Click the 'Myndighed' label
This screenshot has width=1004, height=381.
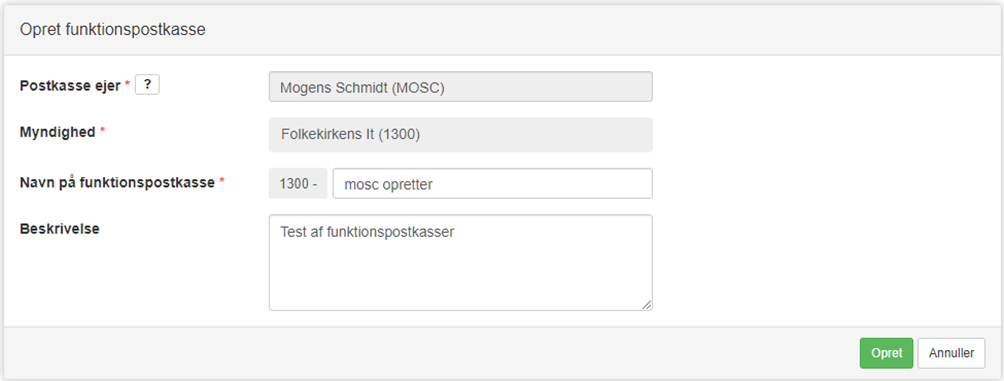[x=58, y=132]
